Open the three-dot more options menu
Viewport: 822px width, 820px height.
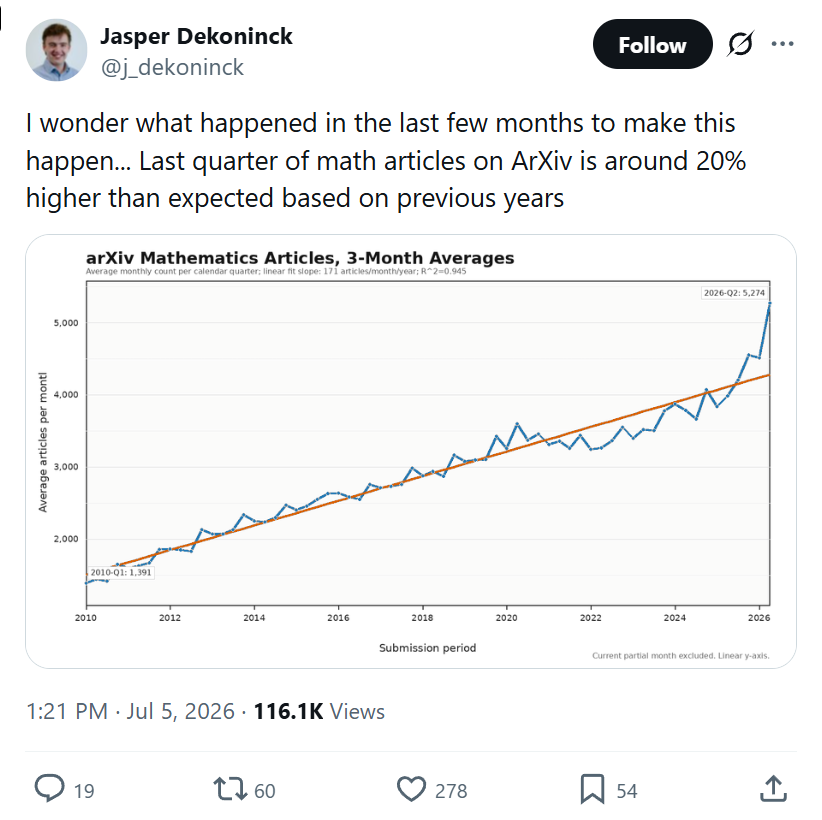[782, 44]
